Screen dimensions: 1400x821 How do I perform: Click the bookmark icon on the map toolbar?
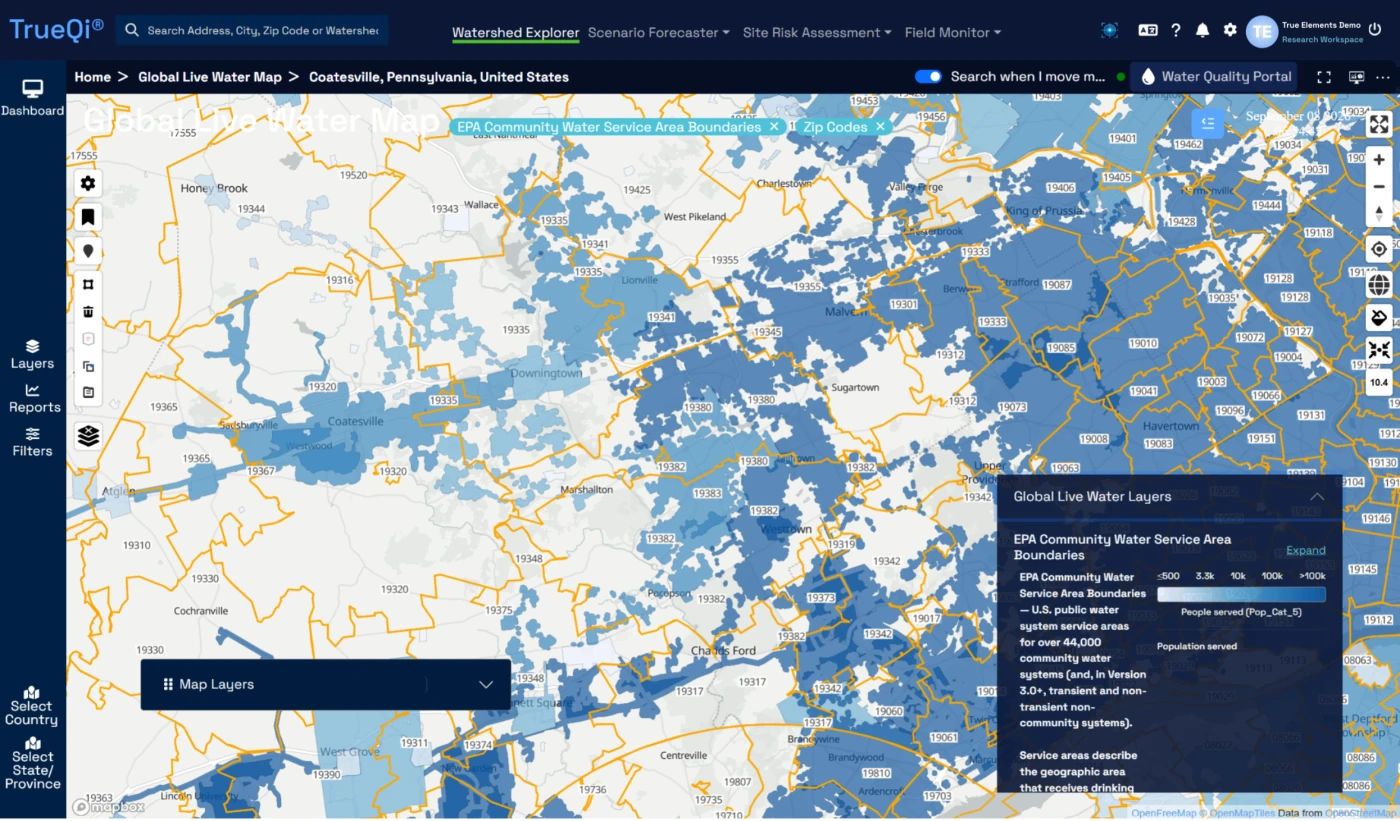[88, 217]
